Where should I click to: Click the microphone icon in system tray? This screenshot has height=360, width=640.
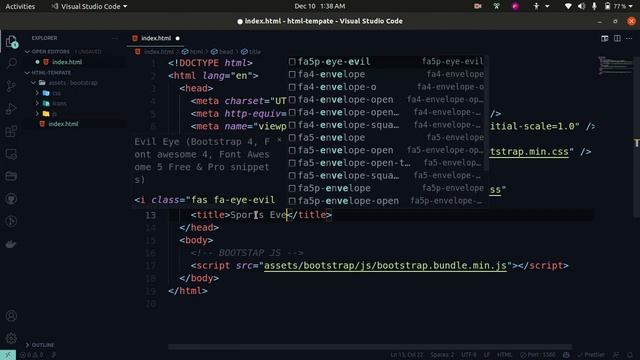pos(594,6)
